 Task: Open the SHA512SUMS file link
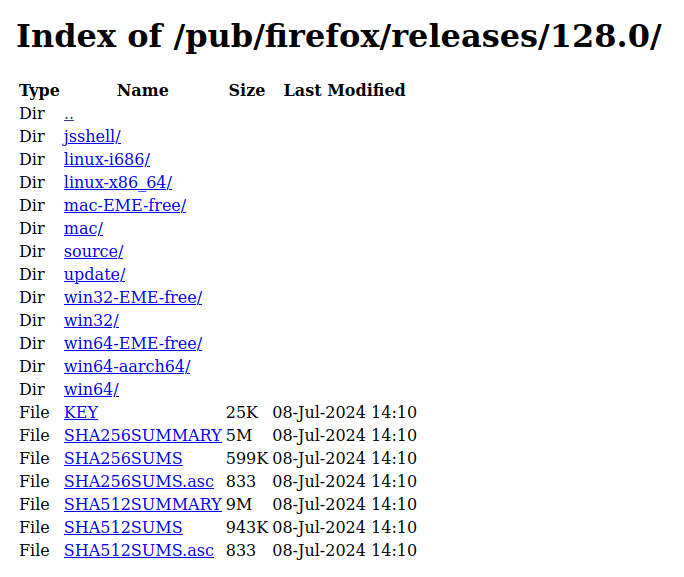[123, 527]
